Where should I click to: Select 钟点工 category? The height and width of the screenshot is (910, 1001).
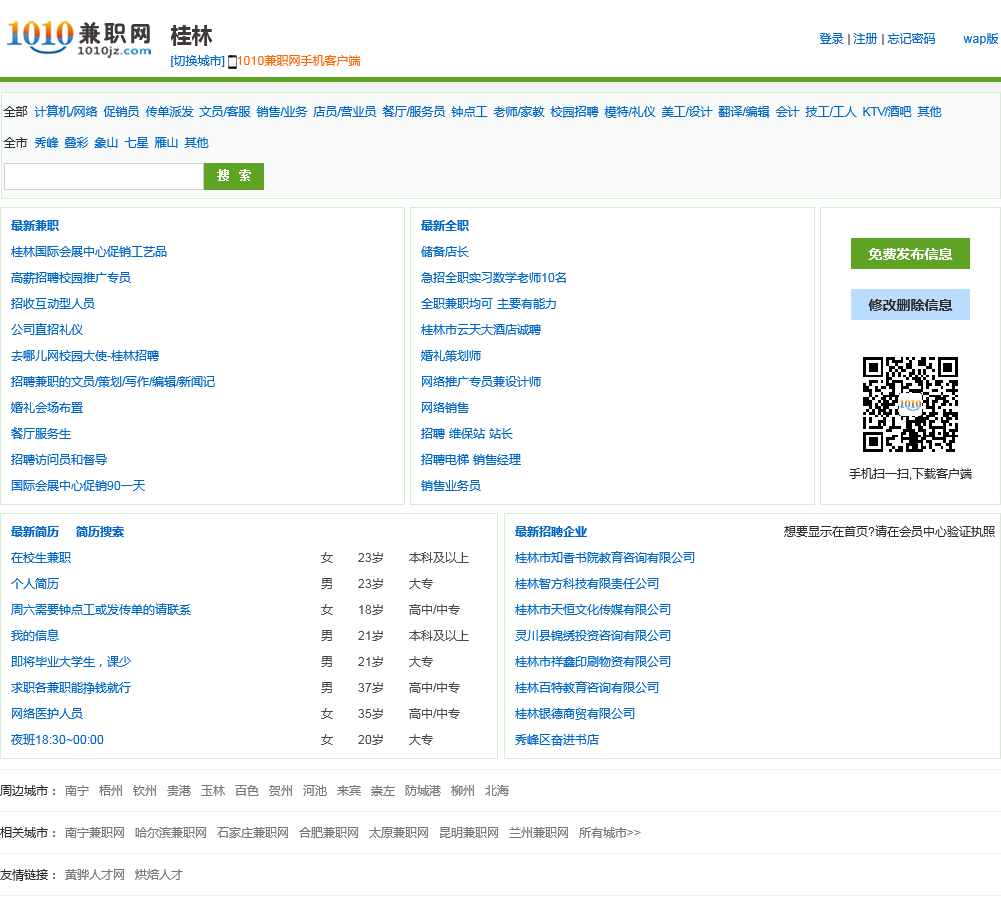[x=469, y=112]
